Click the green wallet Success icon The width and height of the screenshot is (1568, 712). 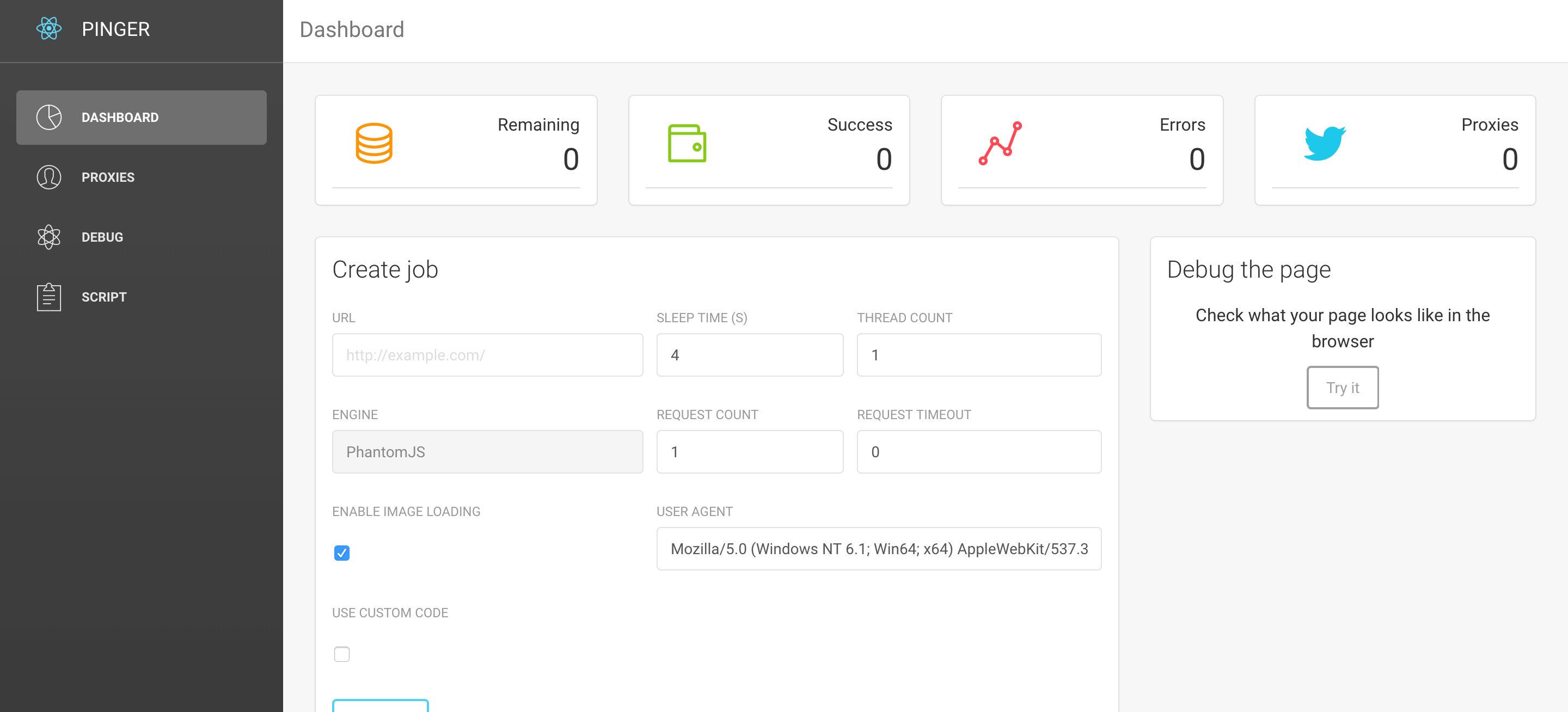[x=687, y=144]
